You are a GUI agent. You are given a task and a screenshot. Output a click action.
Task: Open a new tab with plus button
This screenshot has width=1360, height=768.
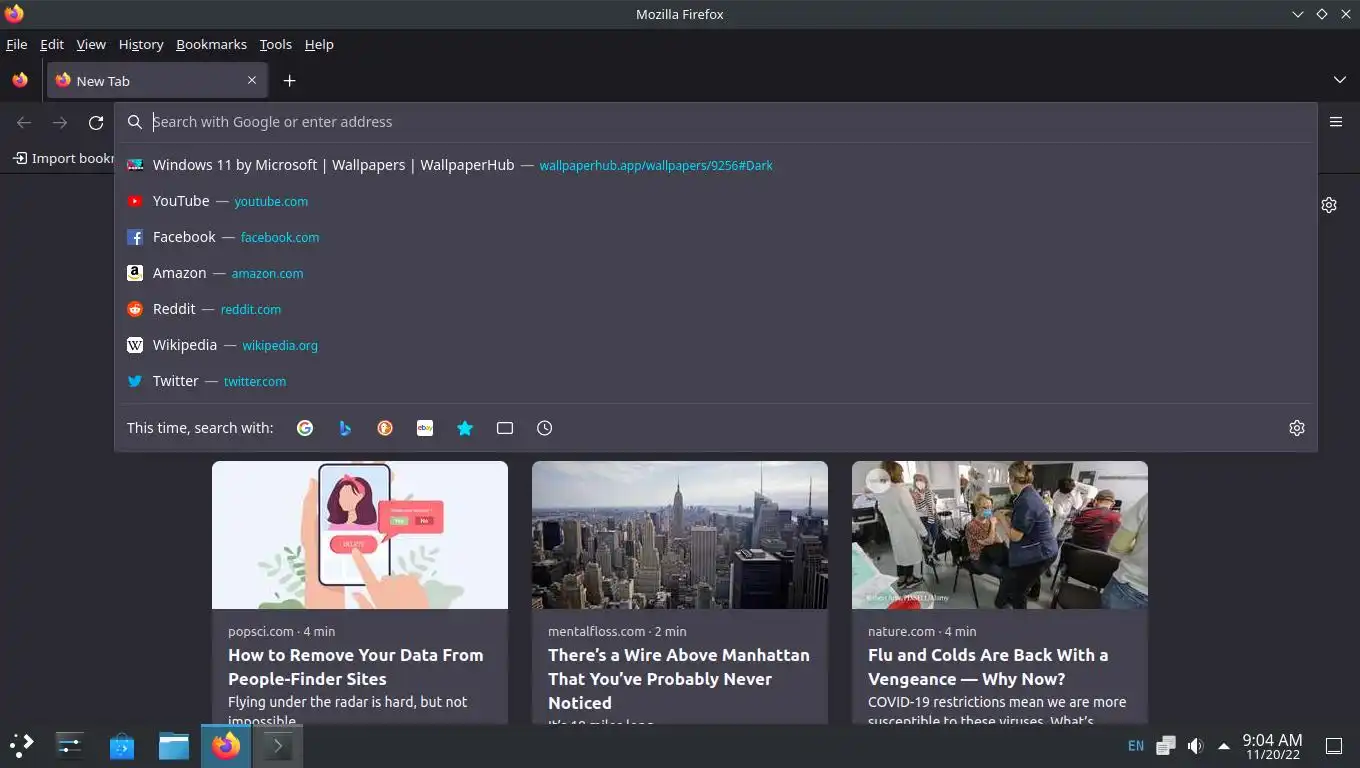point(289,81)
